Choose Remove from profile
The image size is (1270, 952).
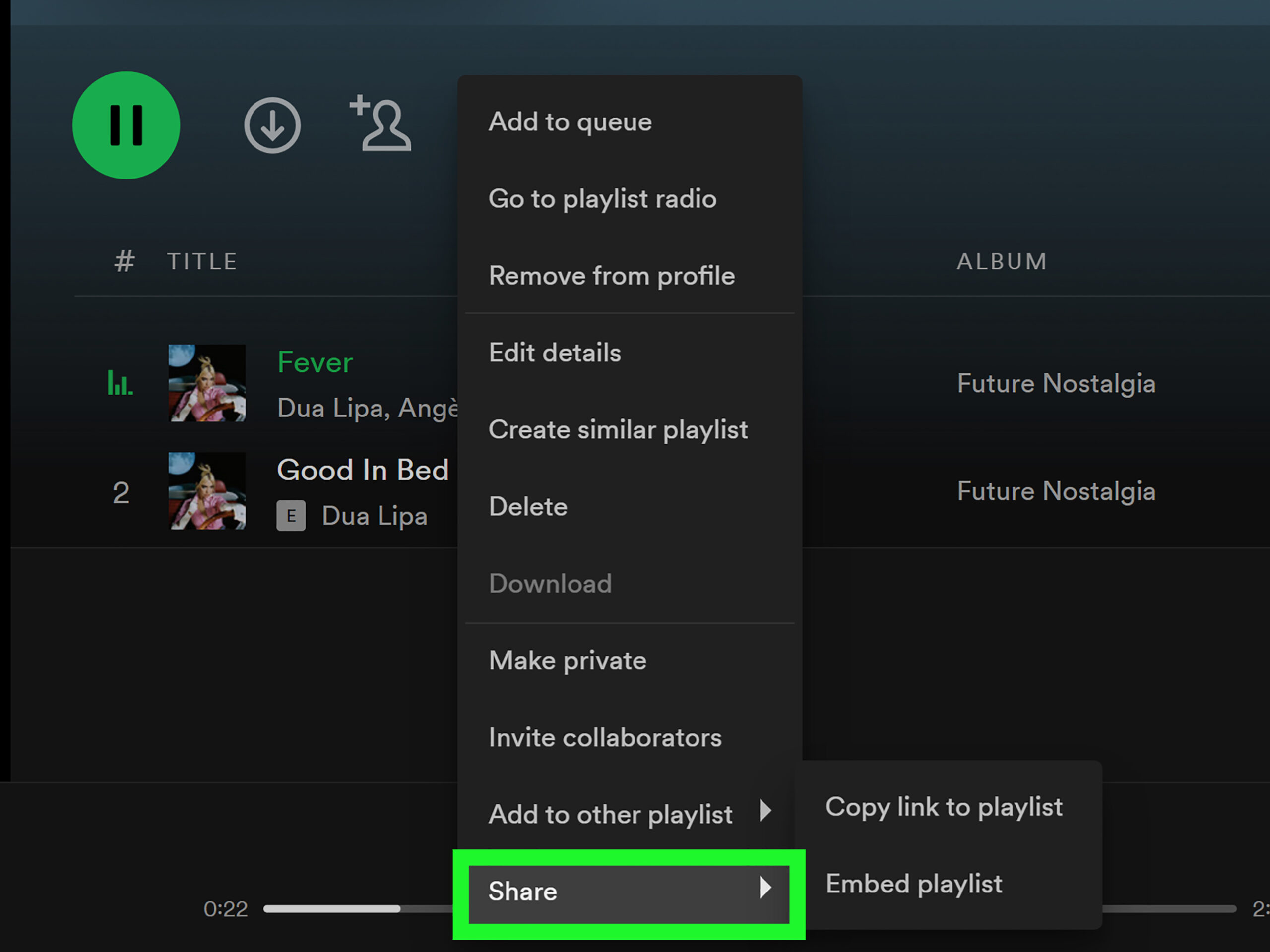click(x=611, y=276)
